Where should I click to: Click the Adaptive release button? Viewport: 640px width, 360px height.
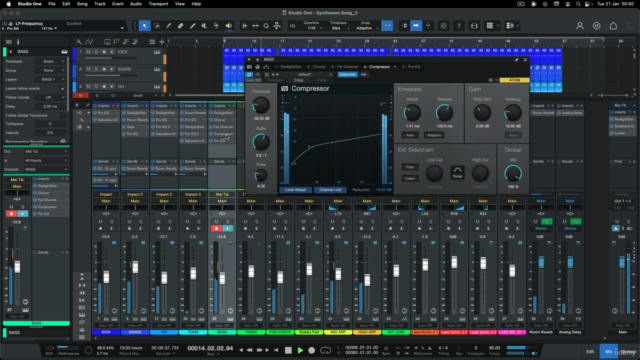coord(434,135)
